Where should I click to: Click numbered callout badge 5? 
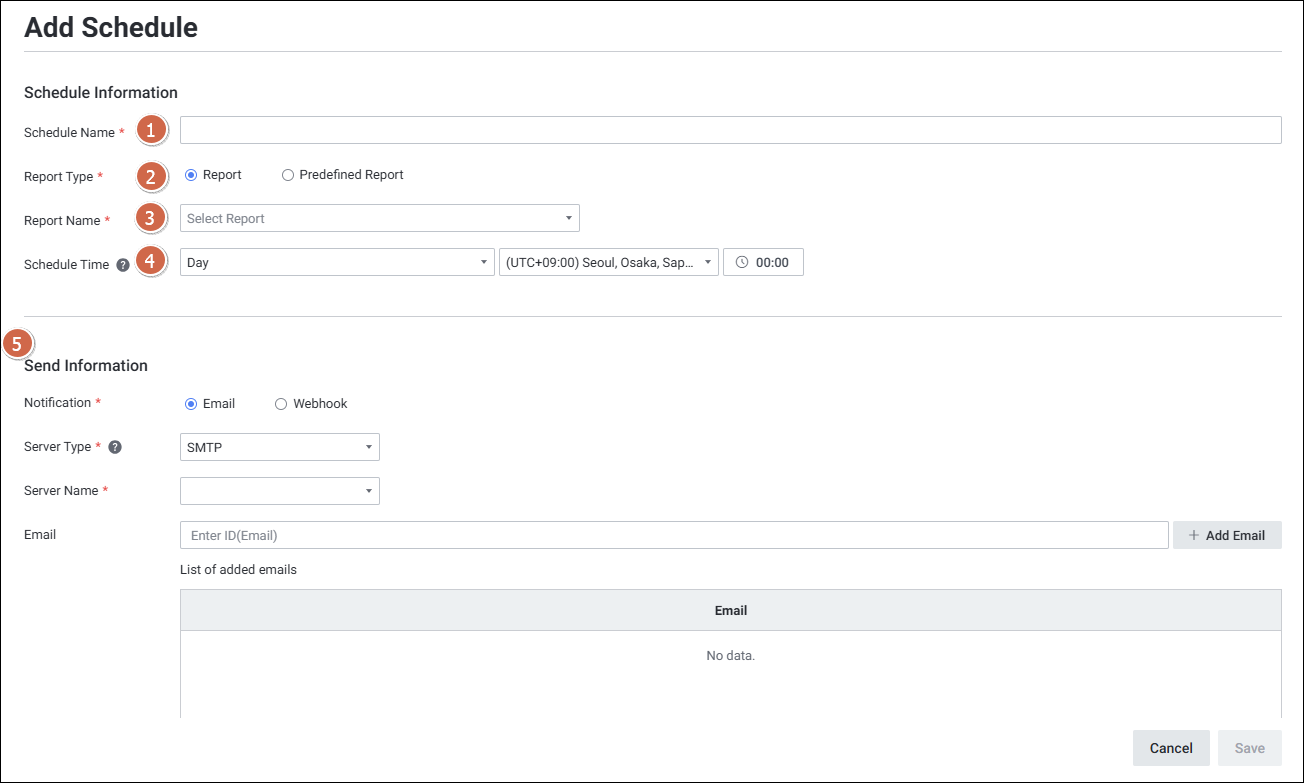click(x=17, y=344)
